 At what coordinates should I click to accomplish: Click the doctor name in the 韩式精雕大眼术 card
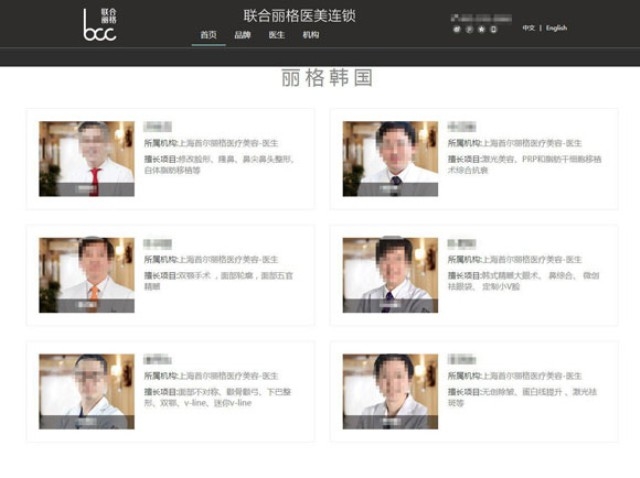462,244
